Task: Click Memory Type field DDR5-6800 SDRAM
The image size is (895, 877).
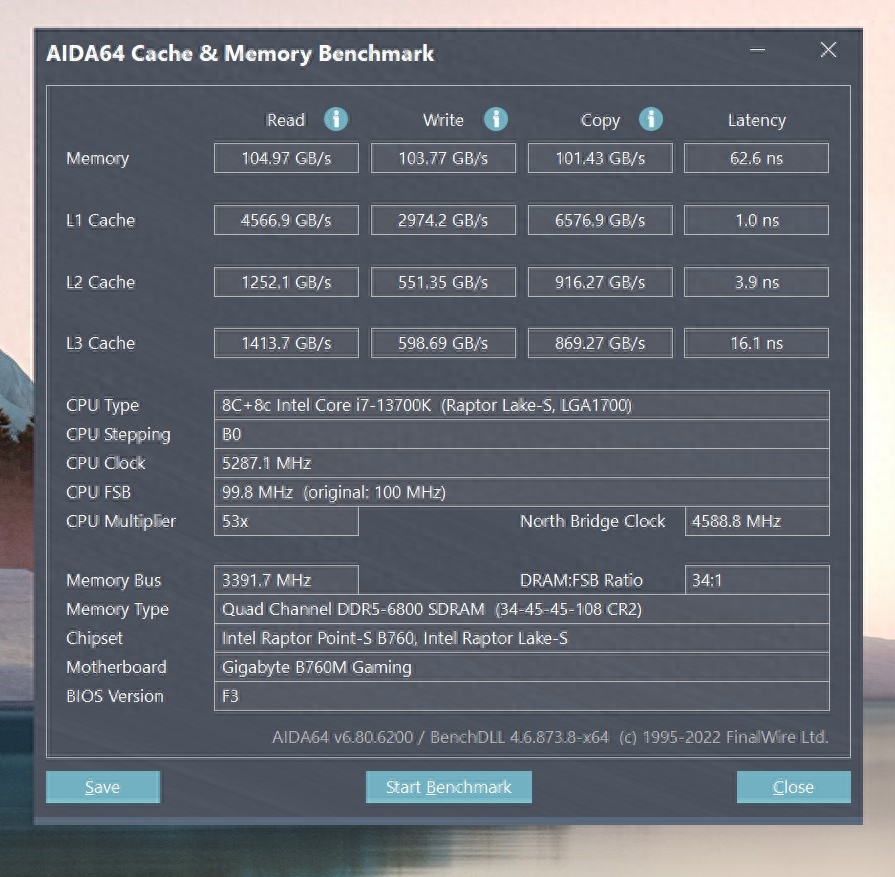Action: coord(522,609)
